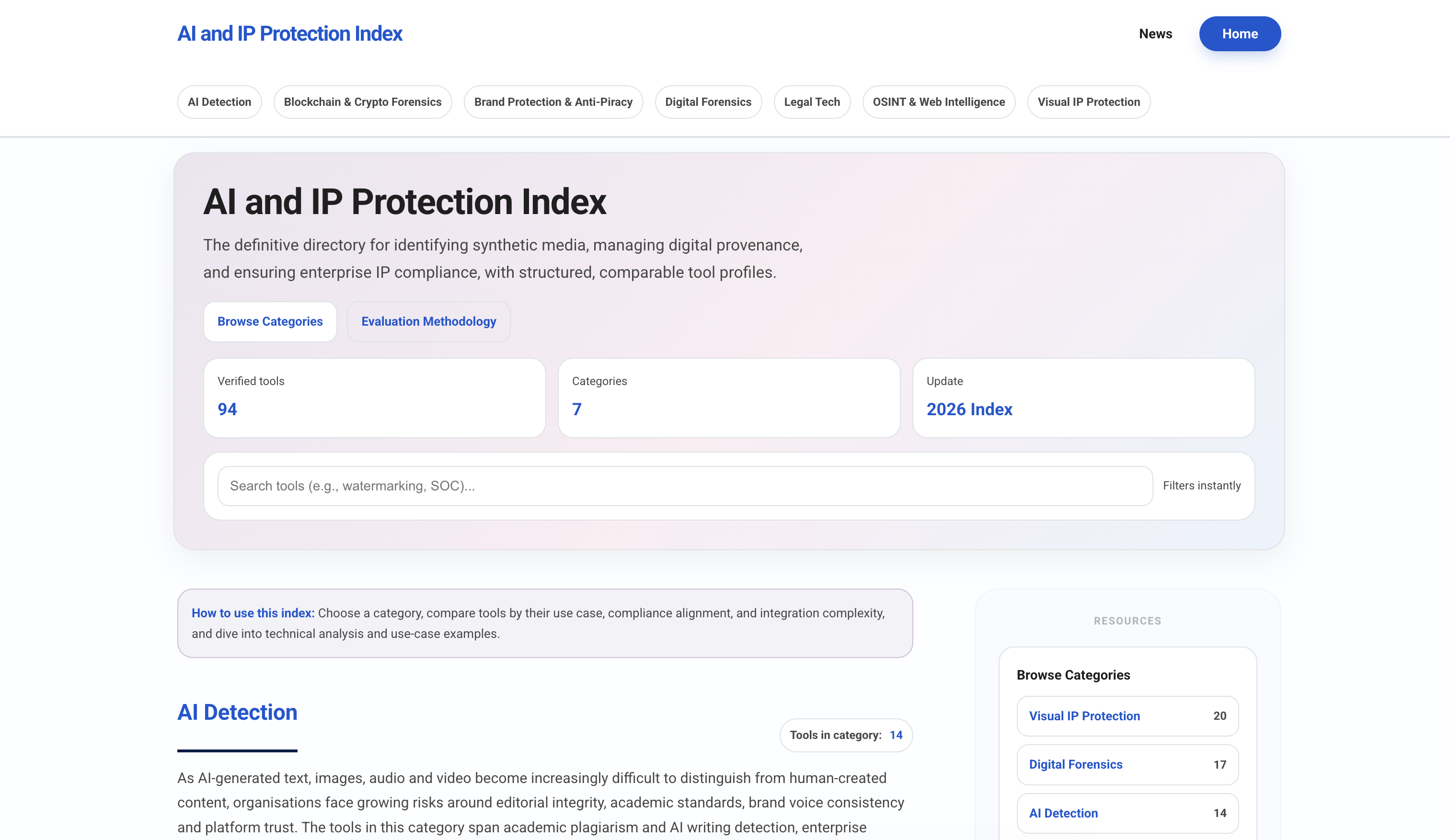Select the Legal Tech category pill
This screenshot has height=840, width=1450.
(812, 102)
